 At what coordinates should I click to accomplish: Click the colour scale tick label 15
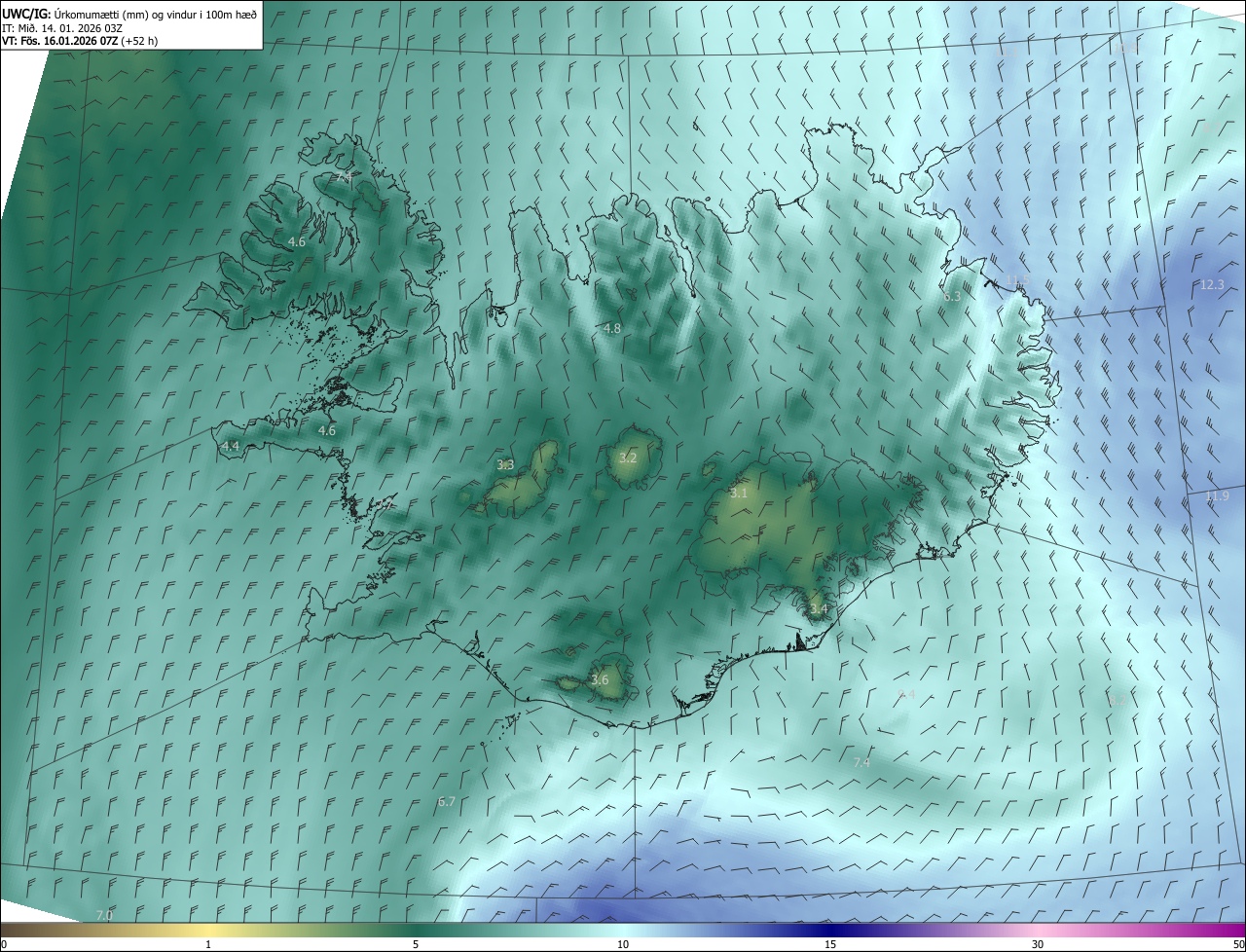[x=830, y=944]
